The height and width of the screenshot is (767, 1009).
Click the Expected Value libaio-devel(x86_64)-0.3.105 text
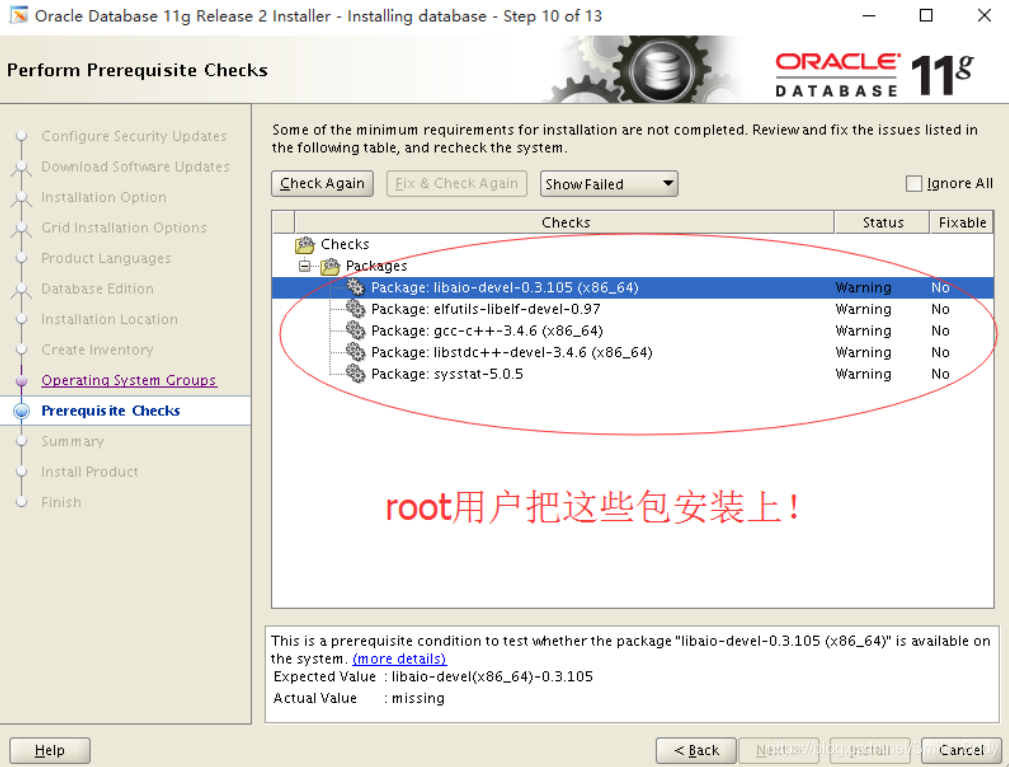(492, 676)
